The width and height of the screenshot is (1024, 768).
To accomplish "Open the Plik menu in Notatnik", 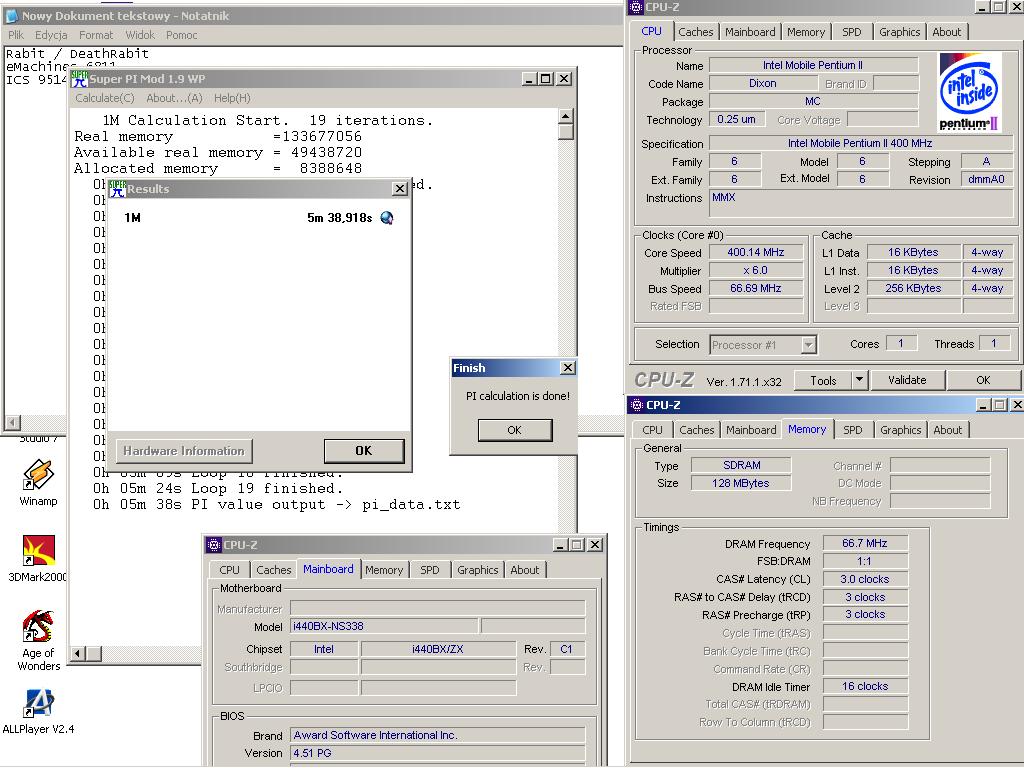I will tap(16, 35).
